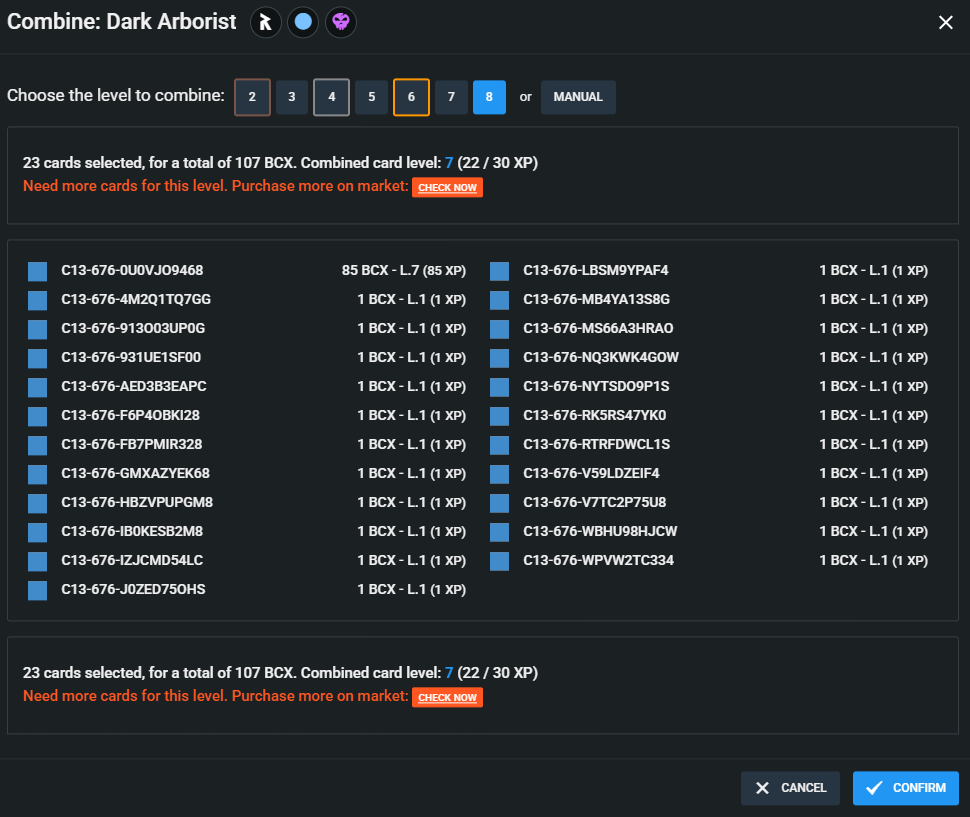Viewport: 970px width, 817px height.
Task: Toggle checkbox for C13-676-RK5RS47YK0
Action: pyautogui.click(x=500, y=416)
